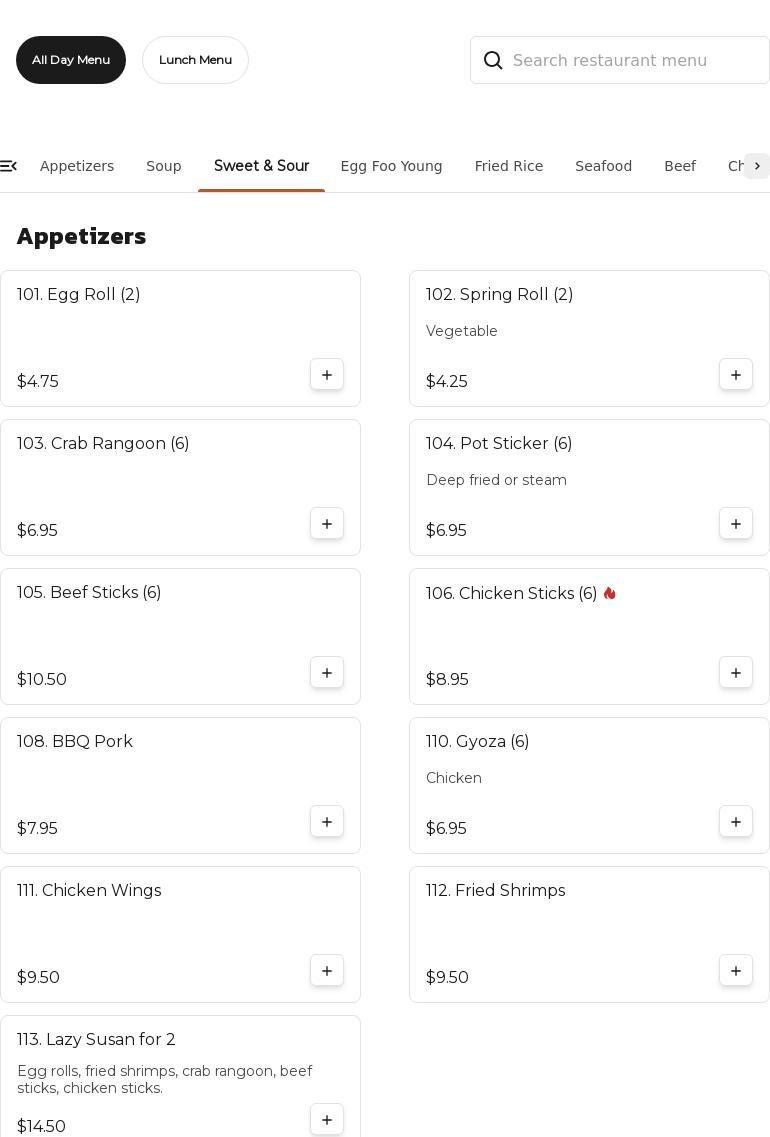770x1137 pixels.
Task: Go to the Soup category tab
Action: click(x=164, y=166)
